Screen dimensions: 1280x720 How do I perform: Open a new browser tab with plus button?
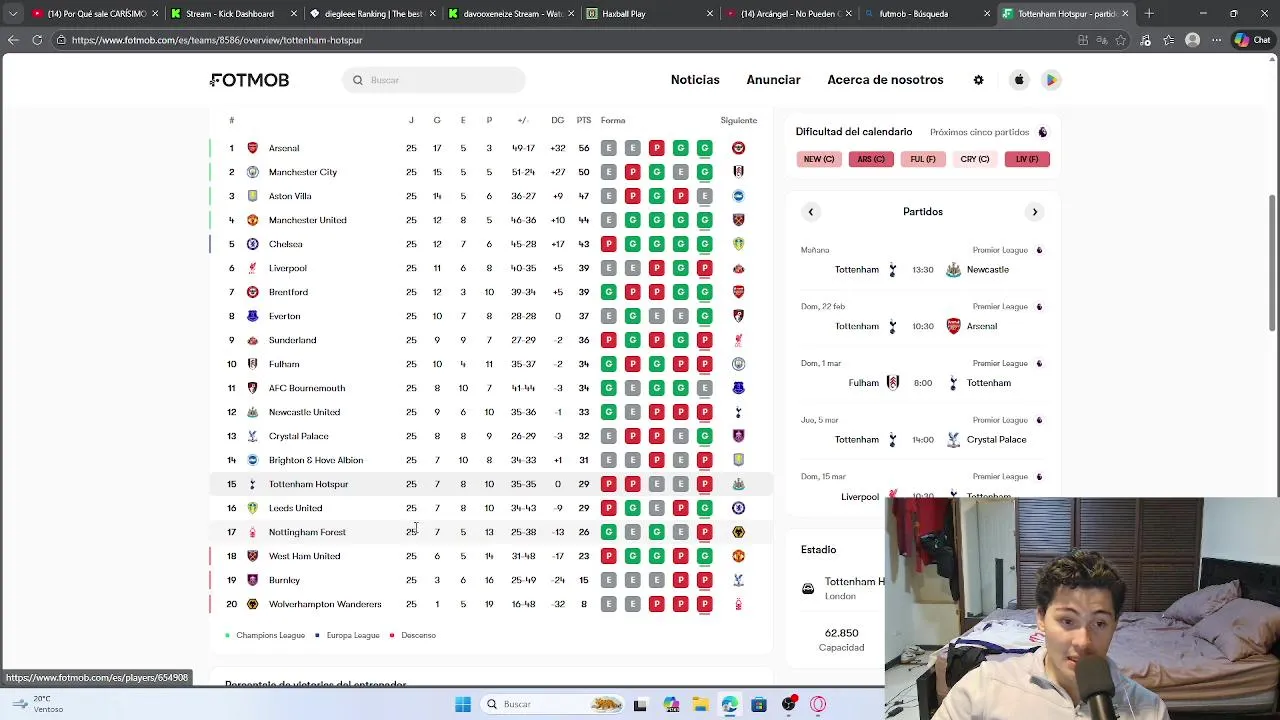coord(1149,14)
